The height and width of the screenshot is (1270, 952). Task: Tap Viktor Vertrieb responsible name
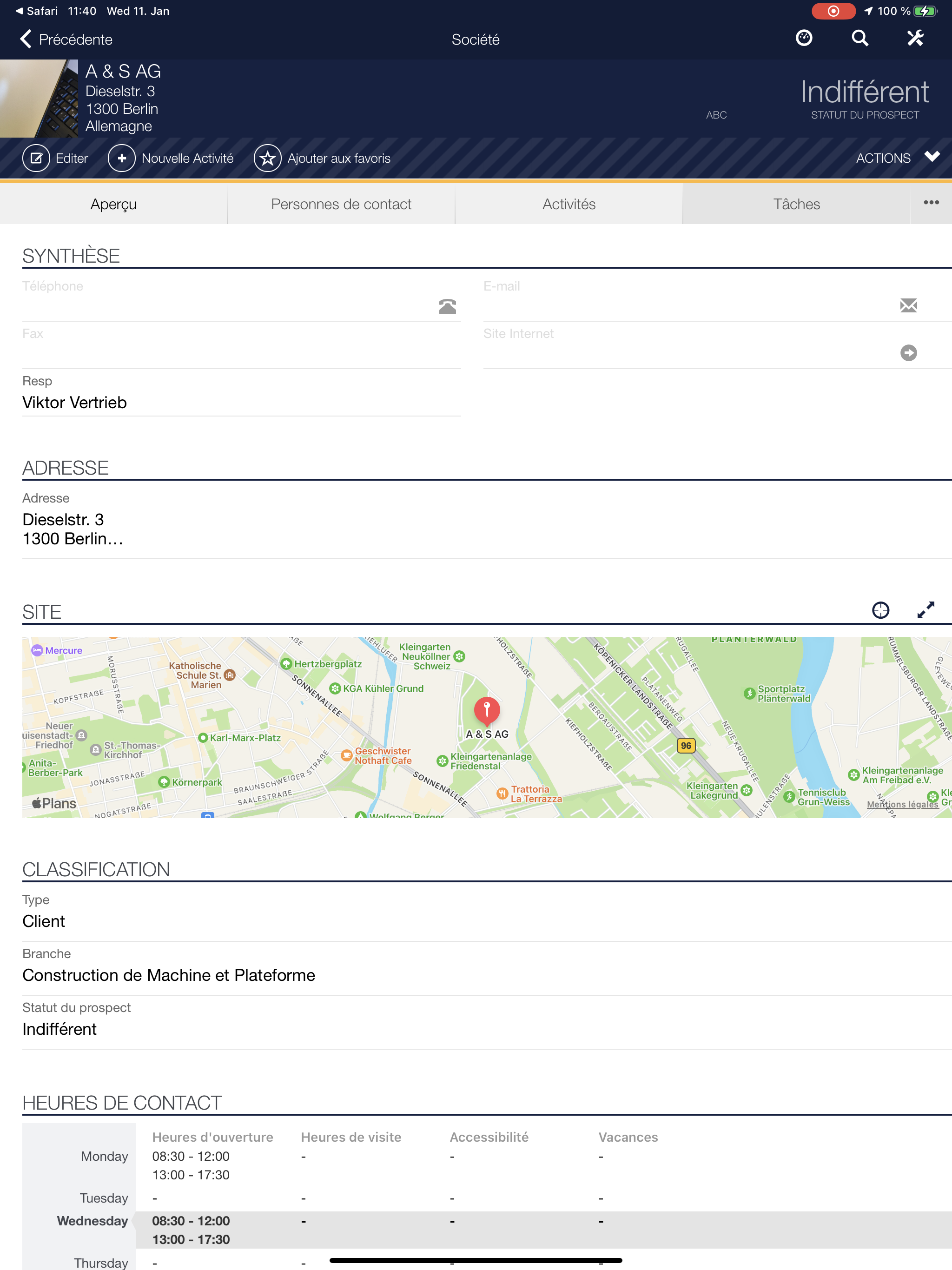(x=75, y=403)
